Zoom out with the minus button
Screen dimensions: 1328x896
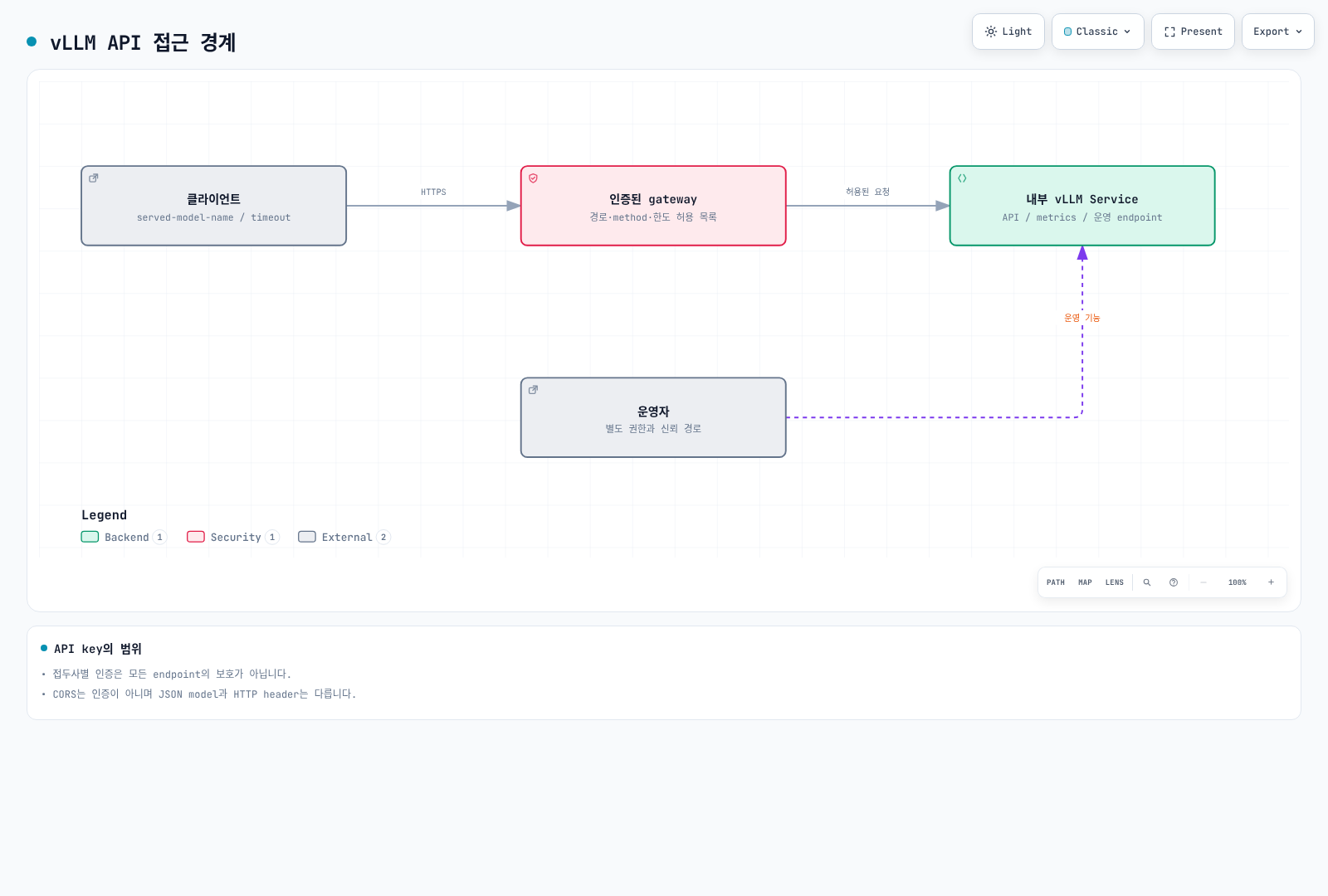(x=1203, y=582)
